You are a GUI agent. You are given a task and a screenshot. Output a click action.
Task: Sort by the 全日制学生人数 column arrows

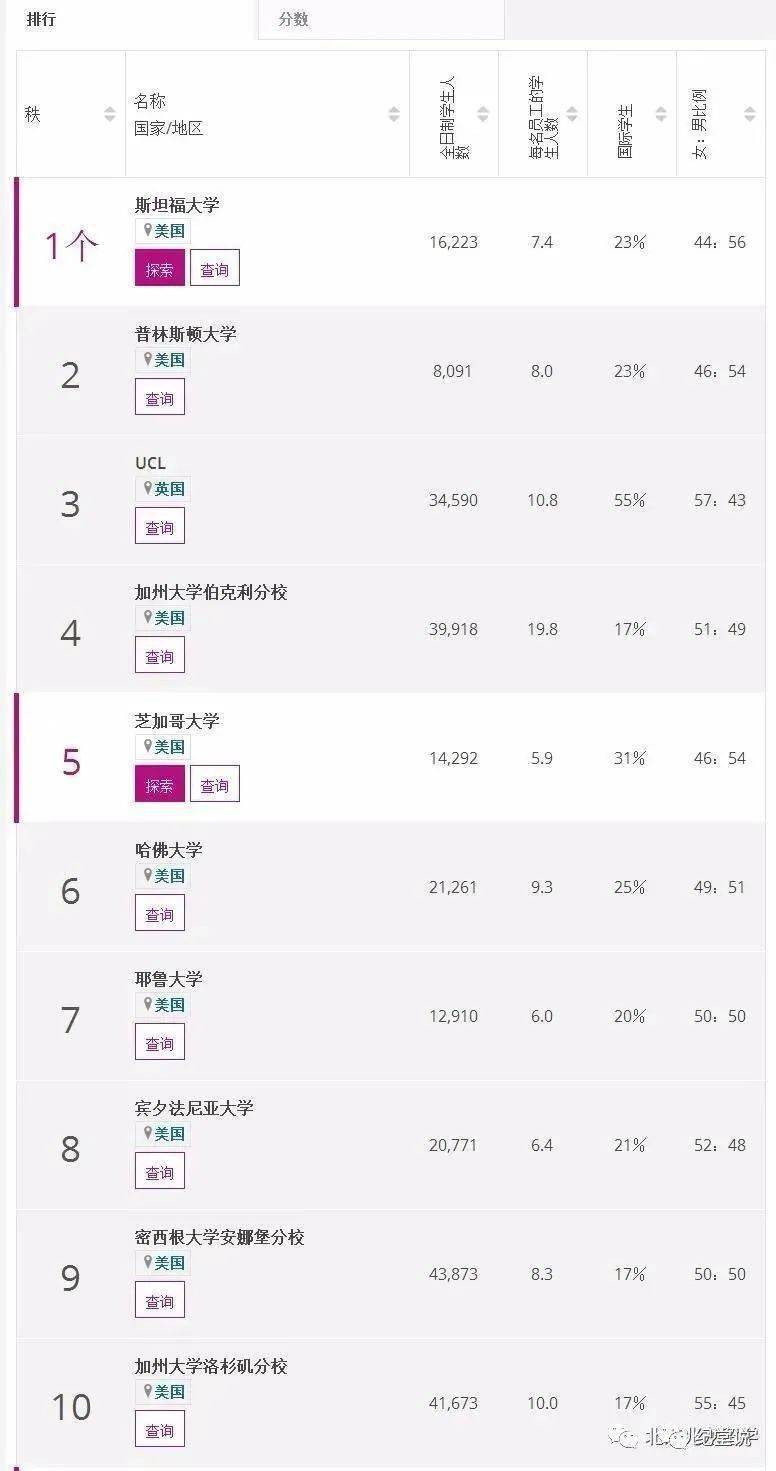(483, 115)
